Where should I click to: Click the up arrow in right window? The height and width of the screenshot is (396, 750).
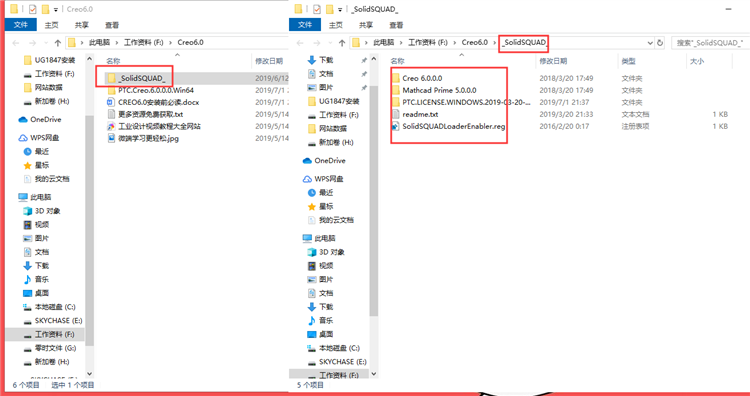[x=342, y=43]
